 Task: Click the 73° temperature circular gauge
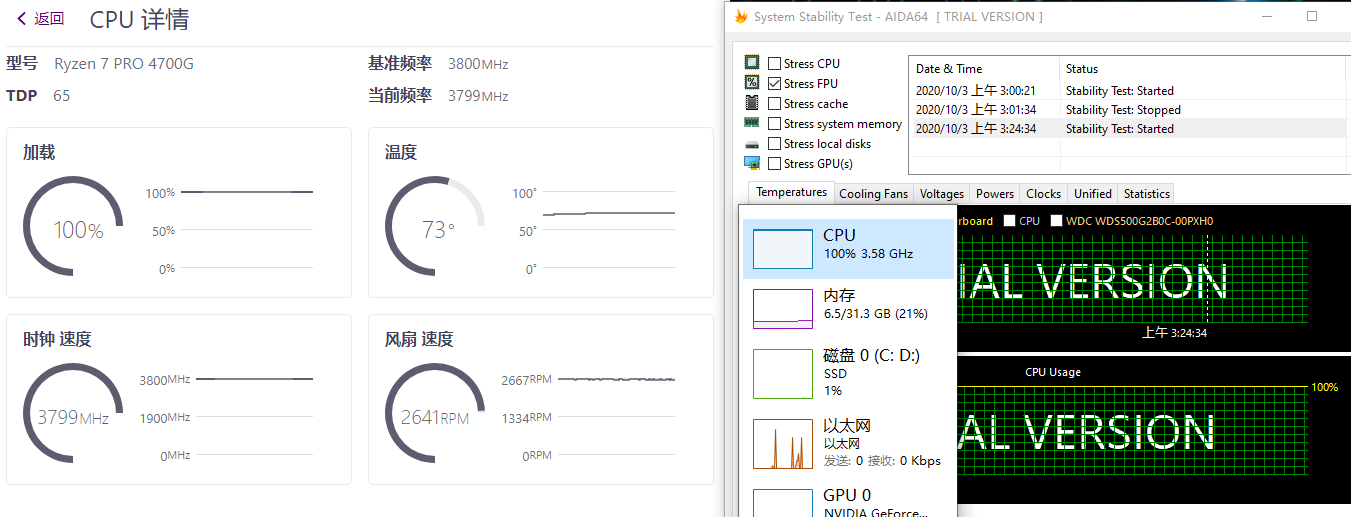tap(436, 227)
